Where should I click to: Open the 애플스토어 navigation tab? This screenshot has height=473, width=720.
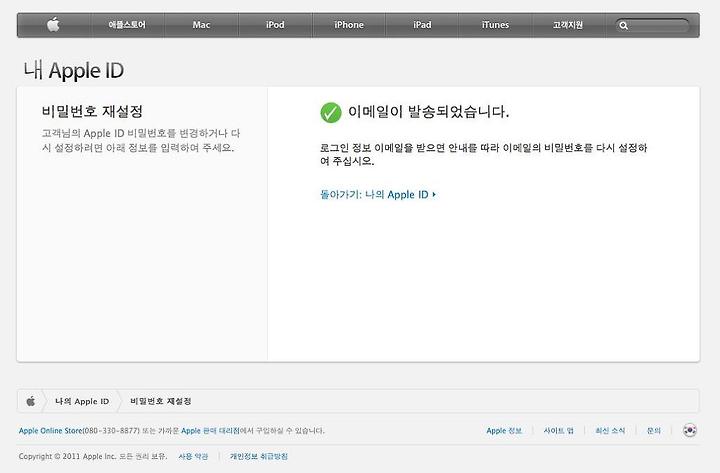point(127,25)
